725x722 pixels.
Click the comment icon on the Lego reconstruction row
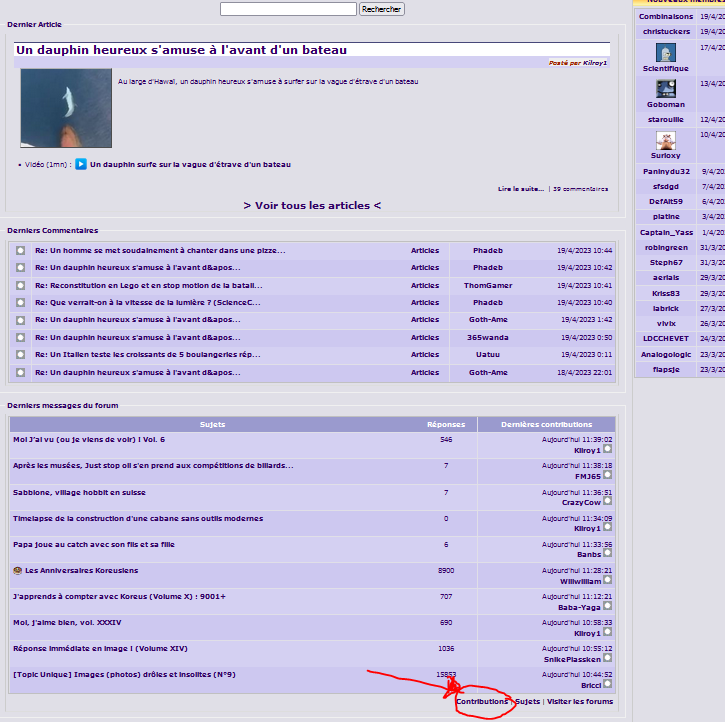(20, 285)
